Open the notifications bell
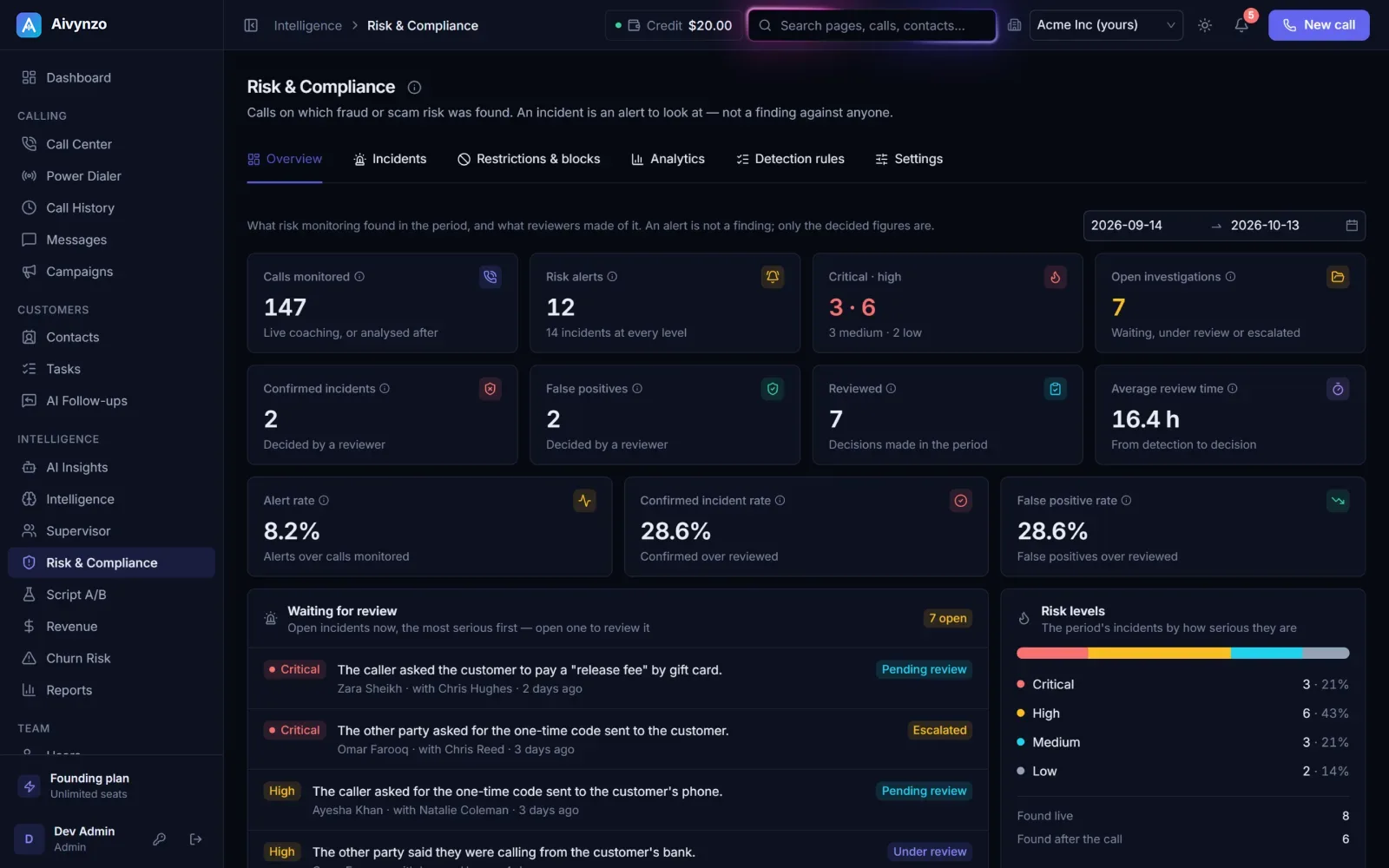Screen dimensions: 1389x868 tap(1241, 25)
